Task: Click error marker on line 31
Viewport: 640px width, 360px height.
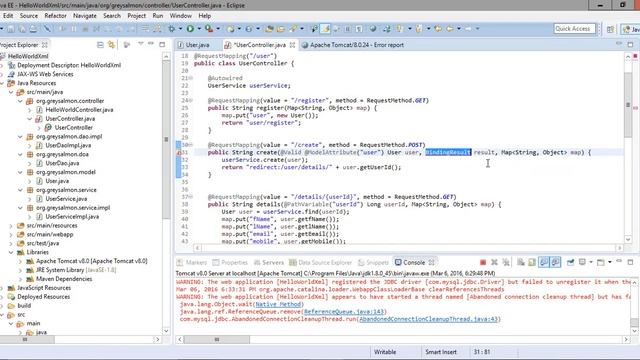Action: [x=179, y=152]
